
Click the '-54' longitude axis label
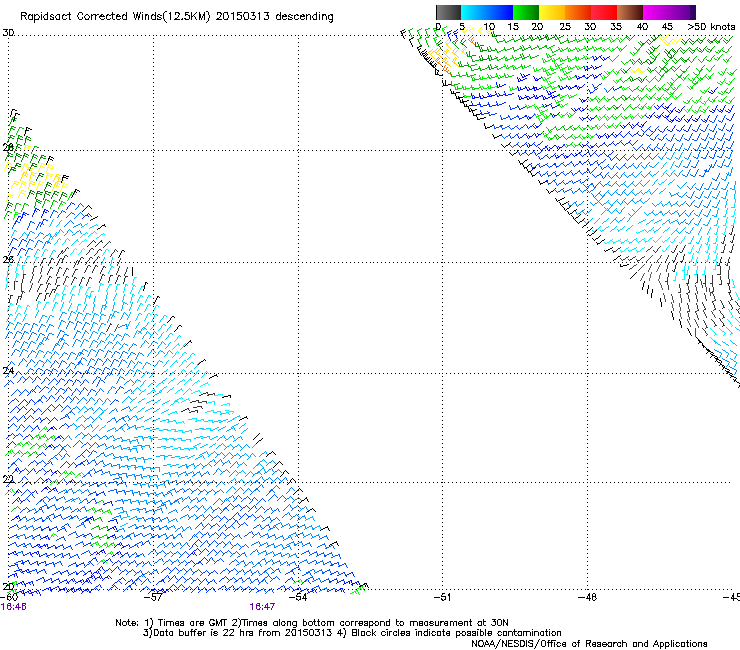(298, 597)
